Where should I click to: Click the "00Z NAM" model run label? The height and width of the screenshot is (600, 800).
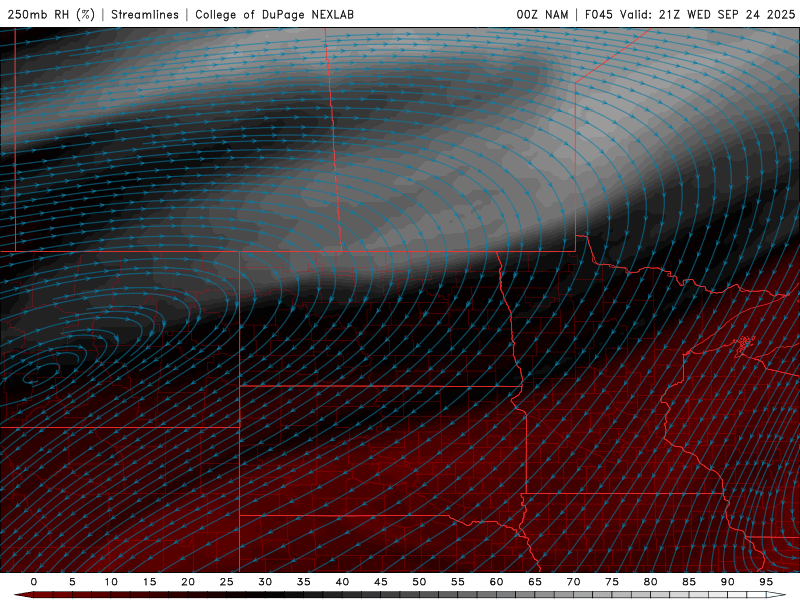pyautogui.click(x=542, y=14)
